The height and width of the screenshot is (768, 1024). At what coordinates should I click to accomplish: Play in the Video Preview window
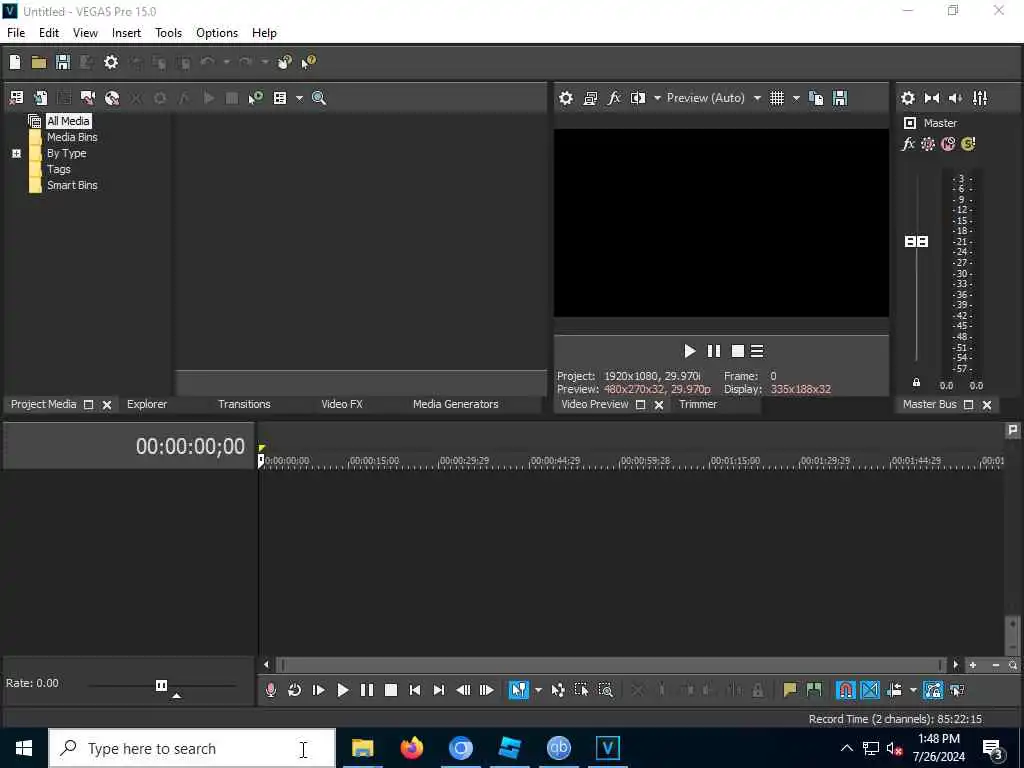(x=690, y=351)
